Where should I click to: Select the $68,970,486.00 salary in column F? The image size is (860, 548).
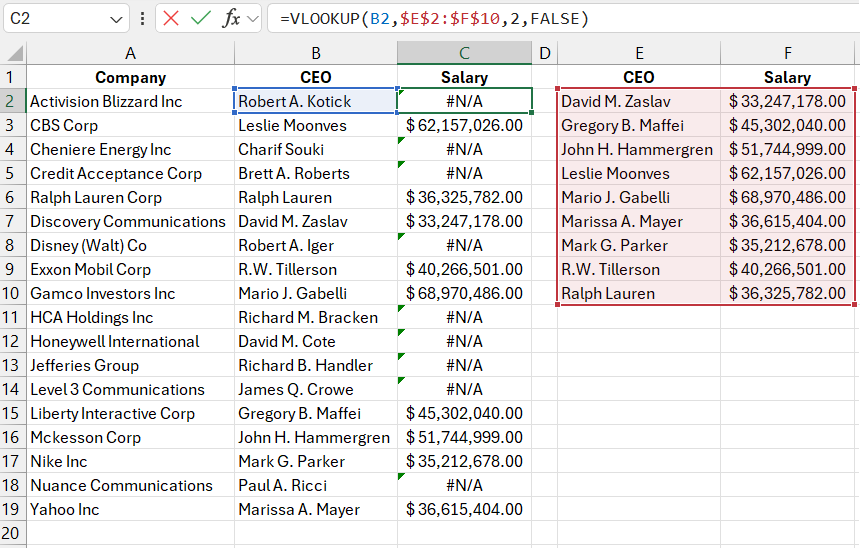788,197
